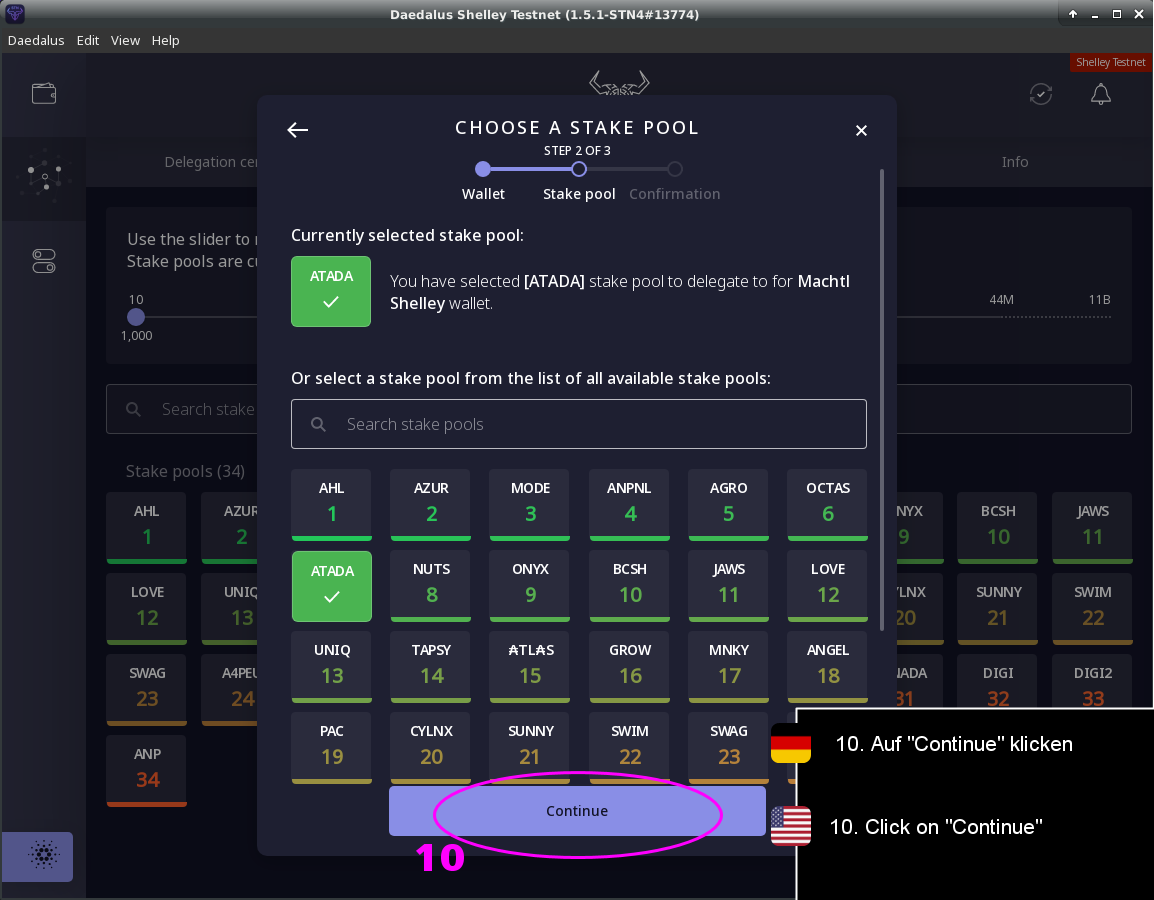Select the AGRO pool ranked 5

[x=729, y=505]
